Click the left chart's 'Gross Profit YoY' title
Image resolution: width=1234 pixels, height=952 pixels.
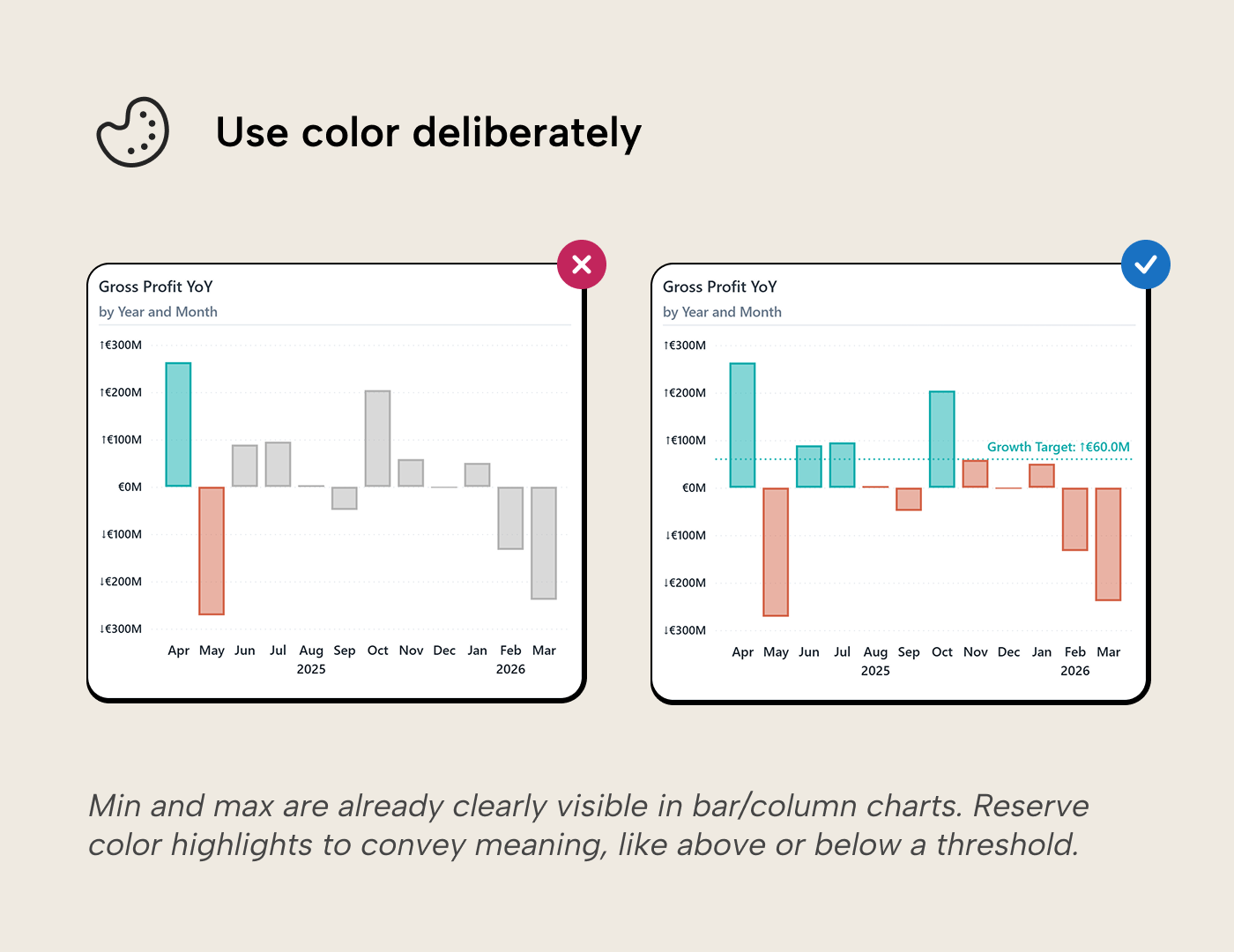(156, 286)
